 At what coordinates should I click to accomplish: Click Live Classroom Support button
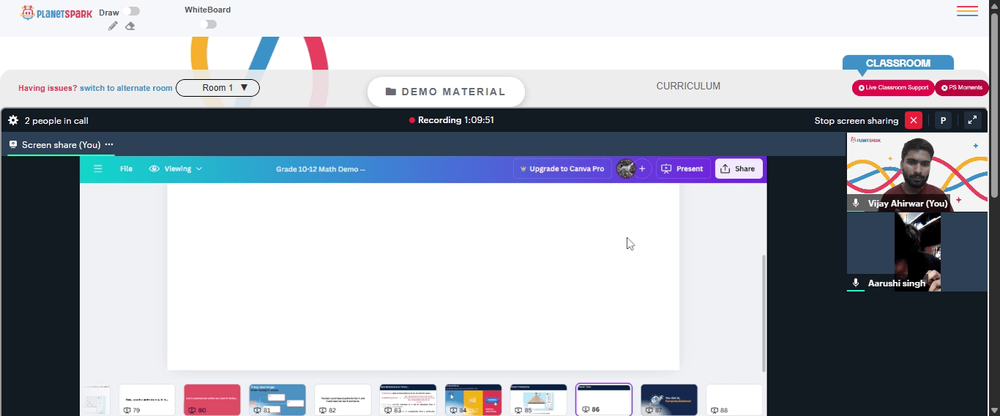click(893, 88)
